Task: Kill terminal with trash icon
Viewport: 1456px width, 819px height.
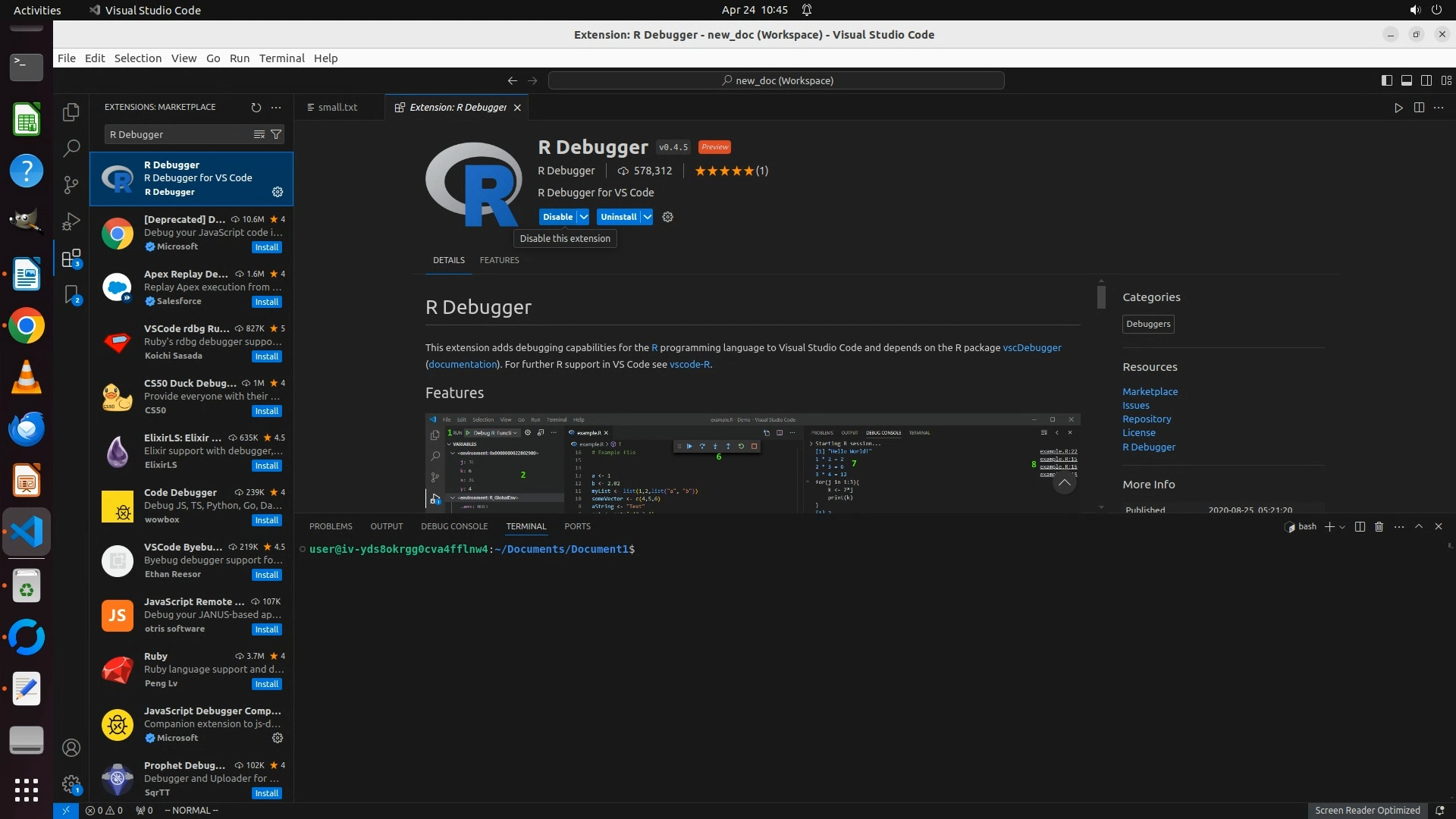Action: [x=1379, y=526]
